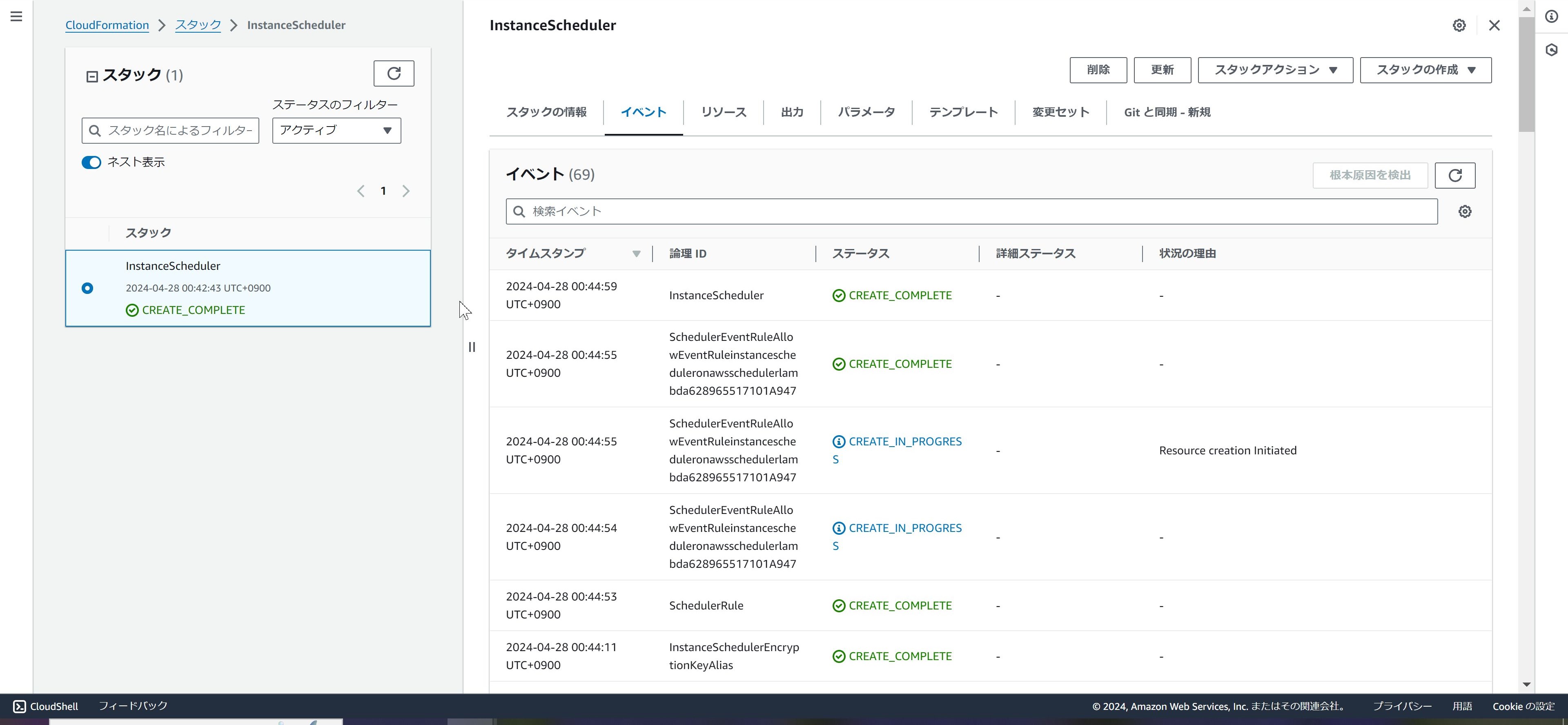Screen dimensions: 1568x725
Task: Open stack details settings gear
Action: (x=1459, y=25)
